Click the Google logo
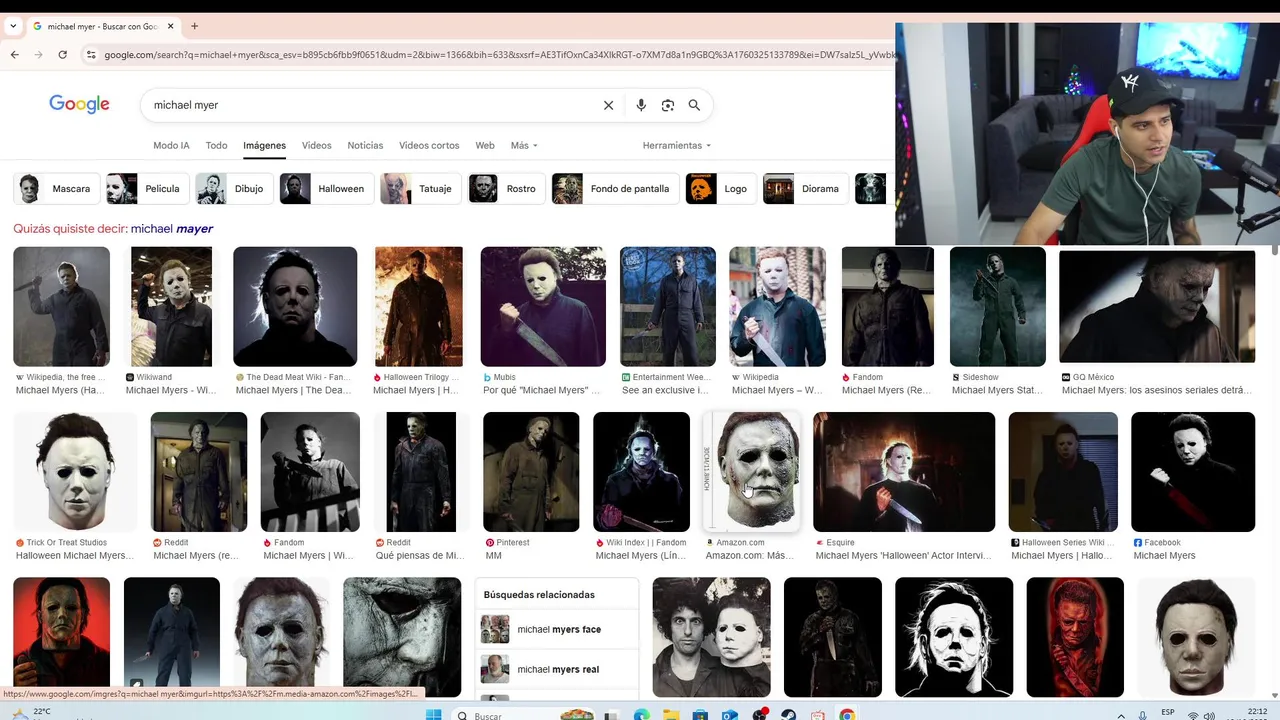The height and width of the screenshot is (720, 1280). point(79,104)
